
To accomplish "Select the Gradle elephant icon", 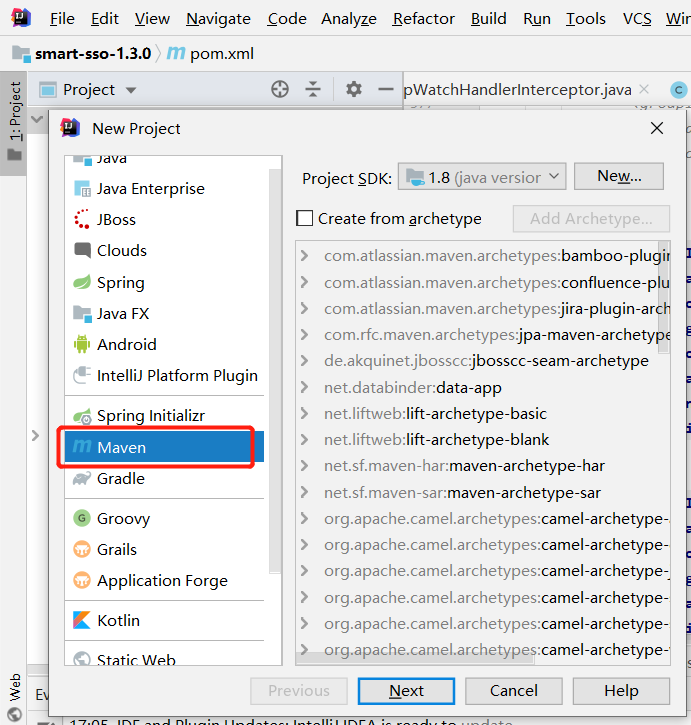I will (x=82, y=479).
